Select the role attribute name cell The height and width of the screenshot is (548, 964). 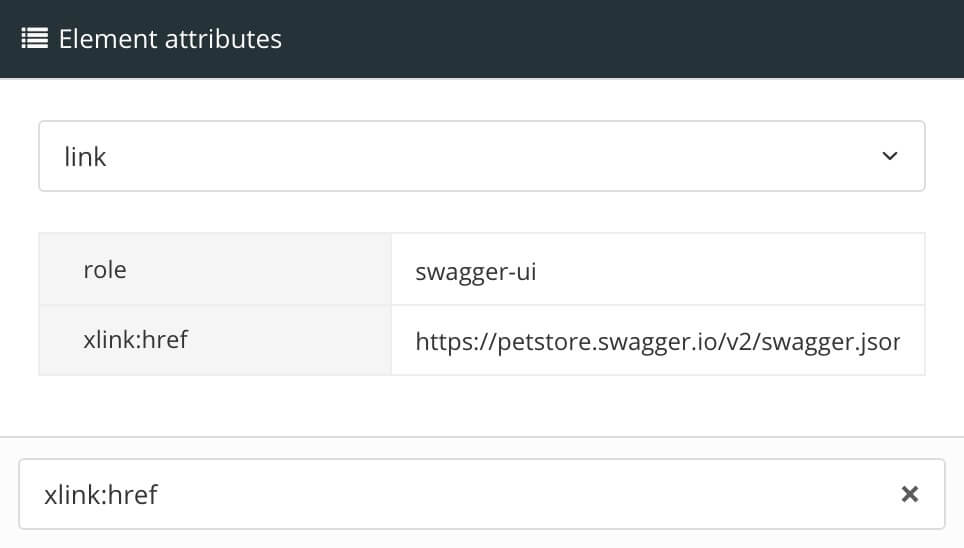click(x=215, y=270)
